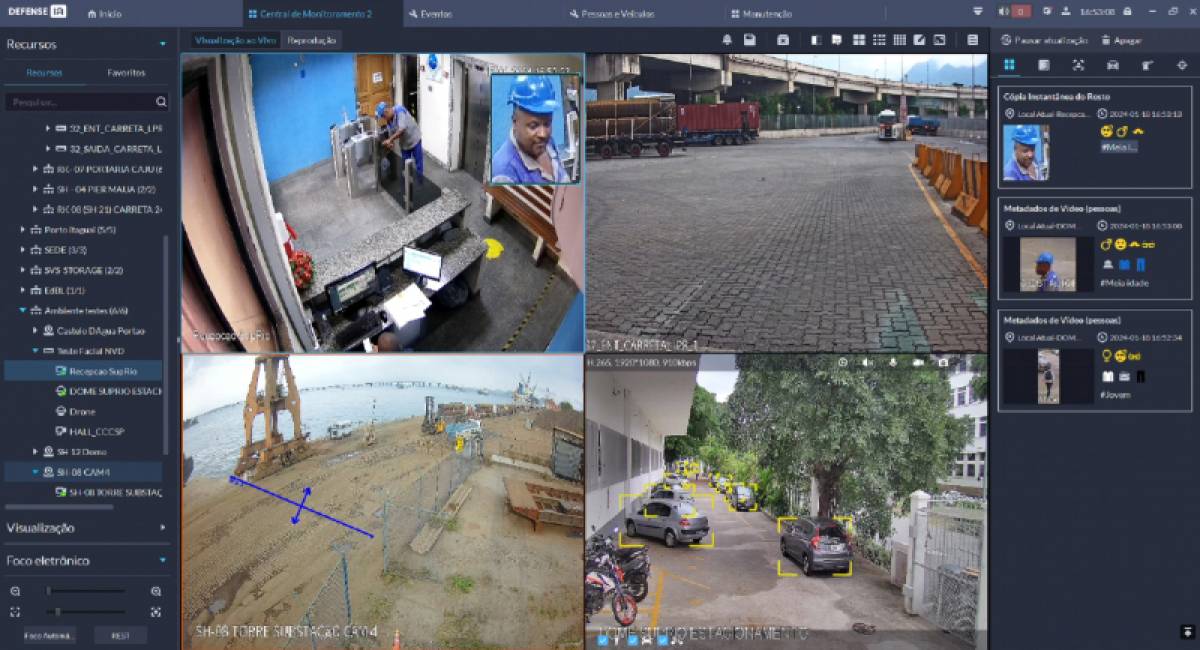Viewport: 1200px width, 650px height.
Task: Select the four-window split layout icon
Action: click(x=858, y=40)
